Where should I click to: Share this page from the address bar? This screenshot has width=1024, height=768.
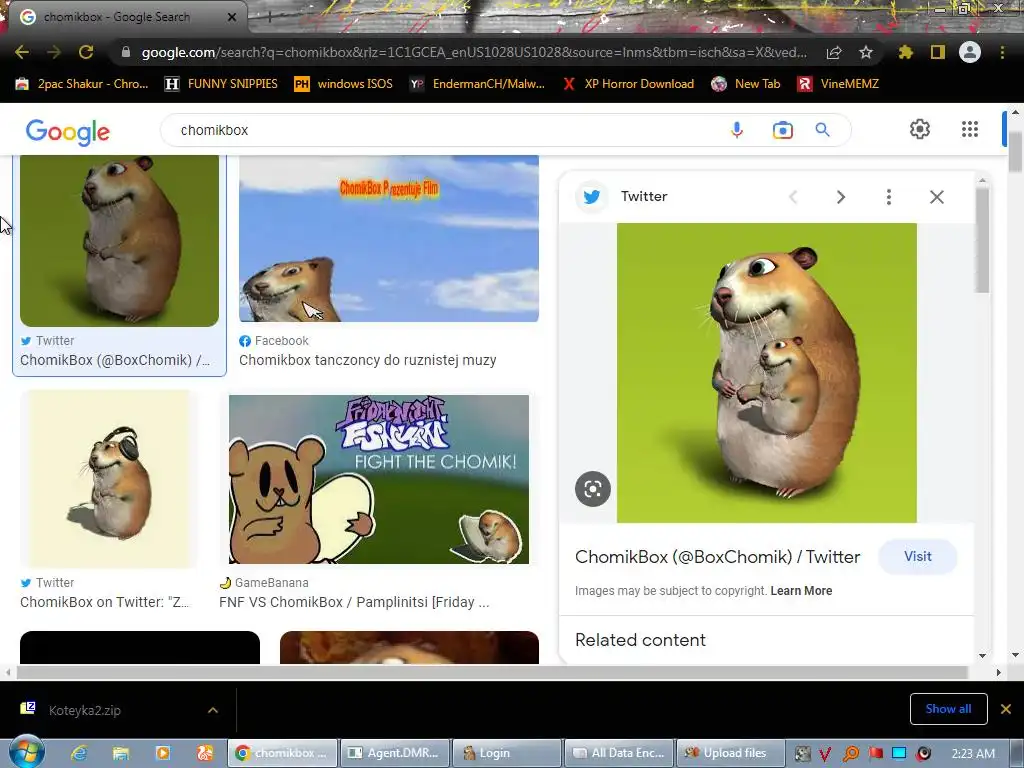(834, 53)
